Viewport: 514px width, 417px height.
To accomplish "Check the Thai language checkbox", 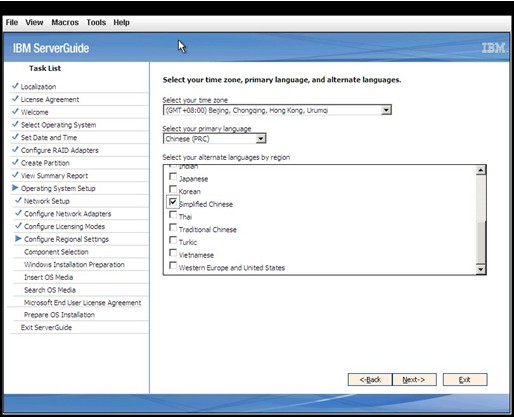I will point(173,215).
